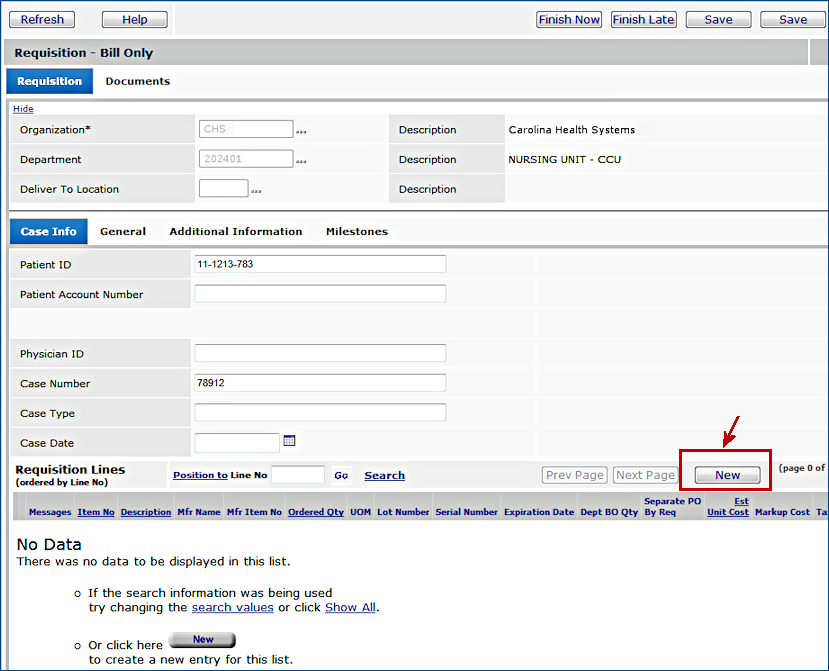
Task: Focus the Patient Account Number field
Action: pos(320,294)
